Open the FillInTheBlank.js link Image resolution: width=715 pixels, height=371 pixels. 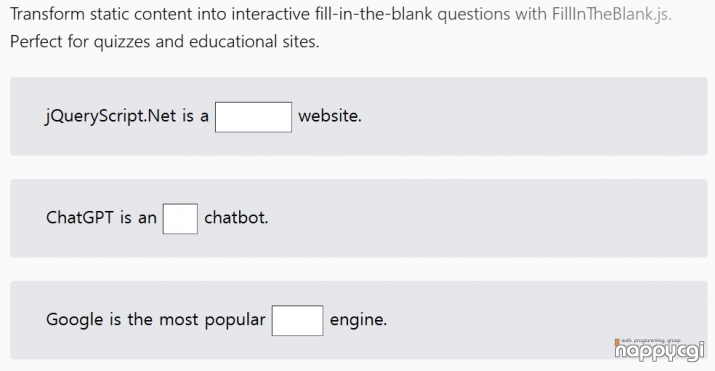tap(611, 14)
